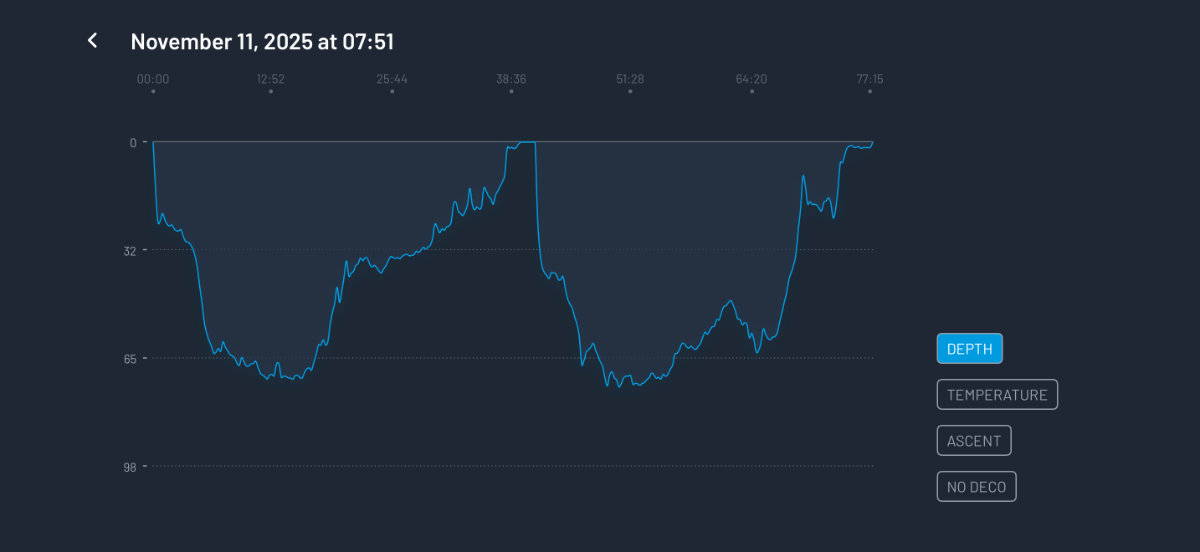Click the 64:20 time marker

point(751,80)
